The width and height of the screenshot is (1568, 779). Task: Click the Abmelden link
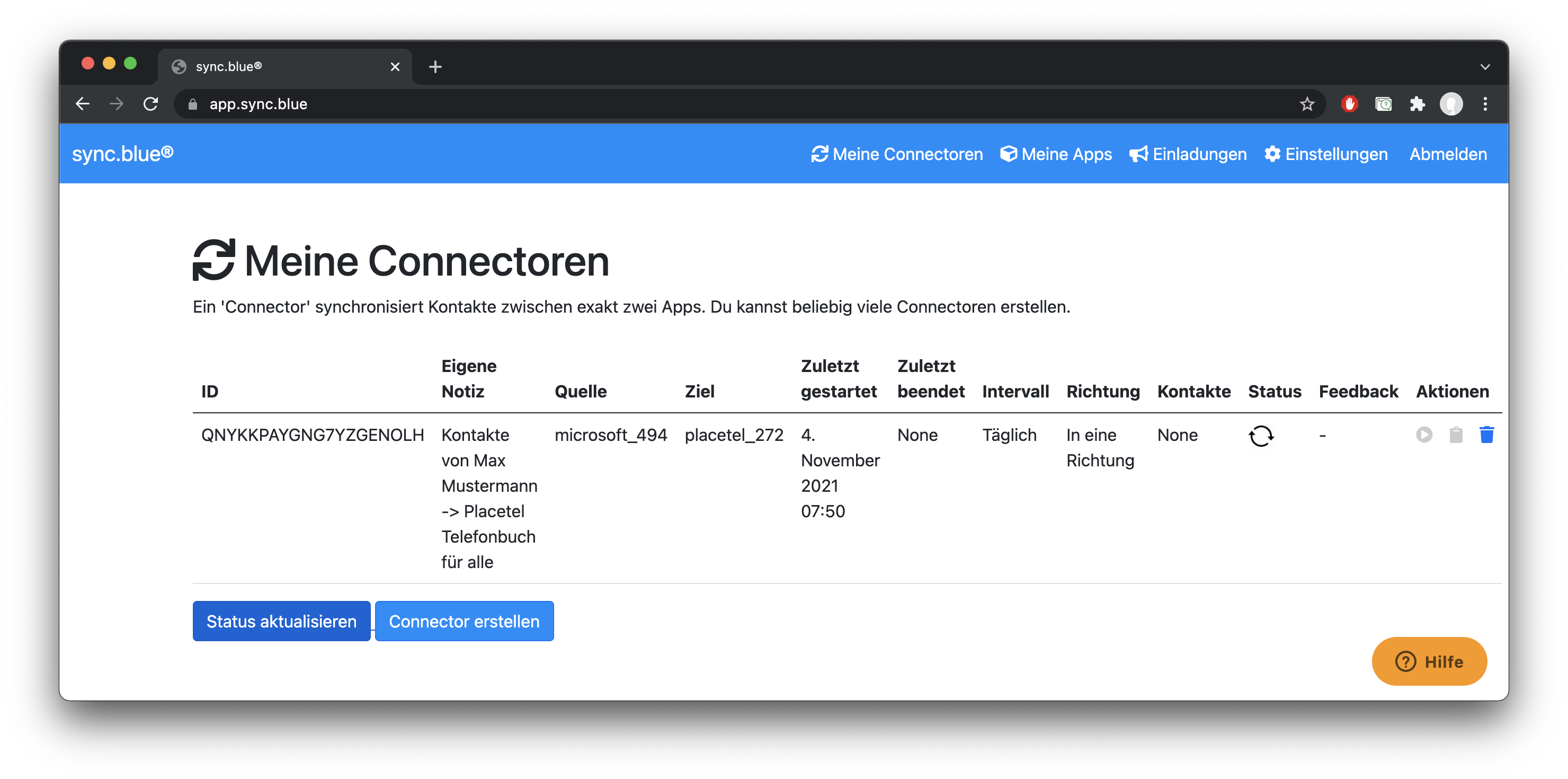tap(1447, 154)
